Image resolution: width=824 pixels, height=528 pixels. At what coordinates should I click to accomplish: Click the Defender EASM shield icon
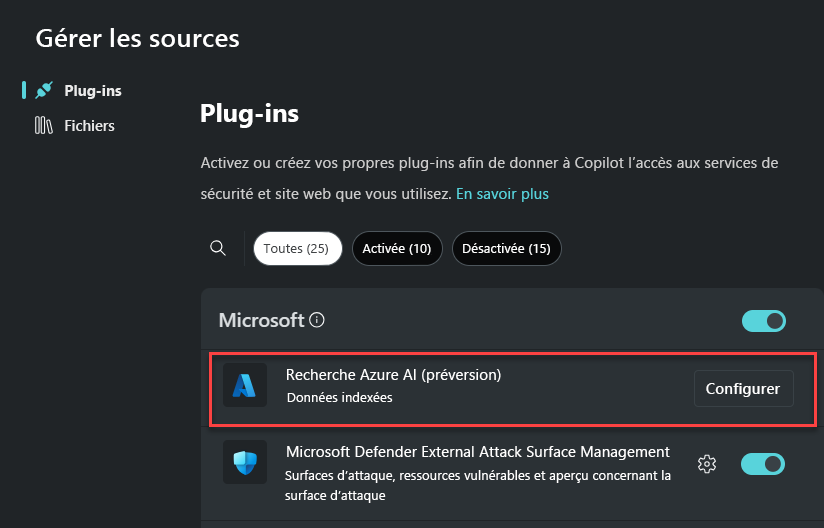[244, 462]
